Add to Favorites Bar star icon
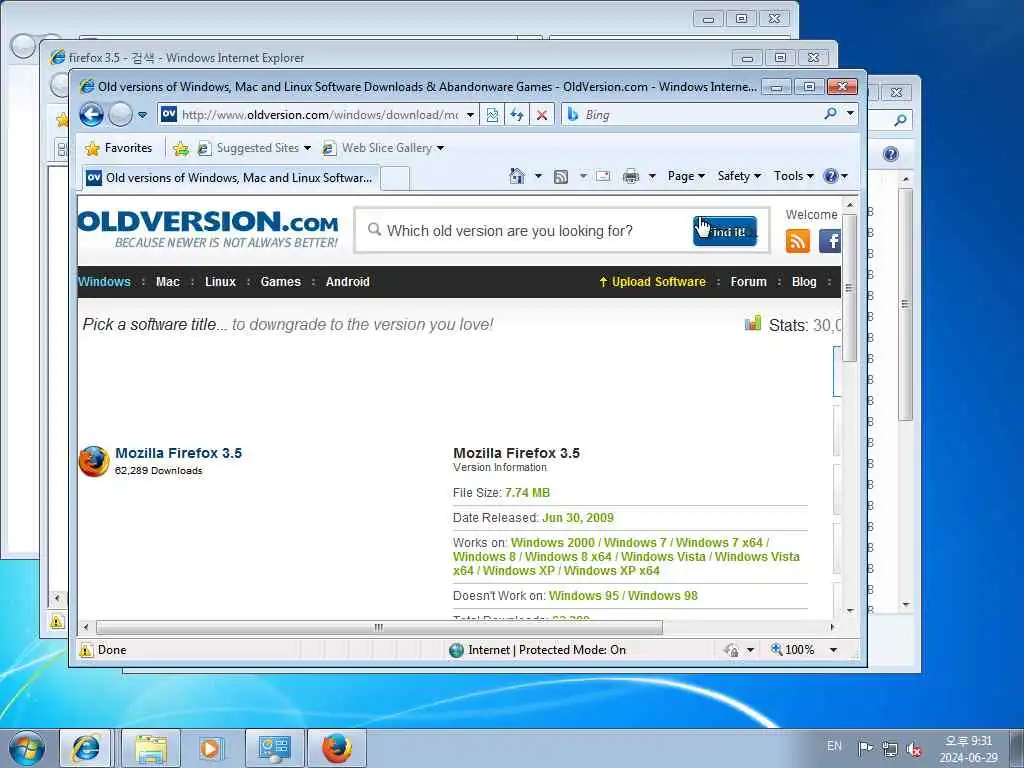 point(181,149)
